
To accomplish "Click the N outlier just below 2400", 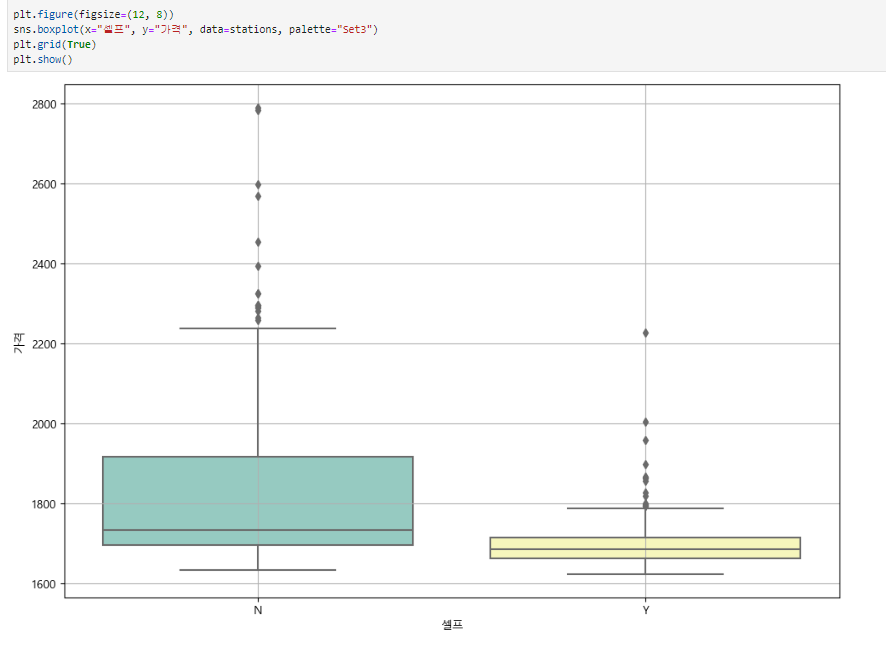I will click(258, 266).
